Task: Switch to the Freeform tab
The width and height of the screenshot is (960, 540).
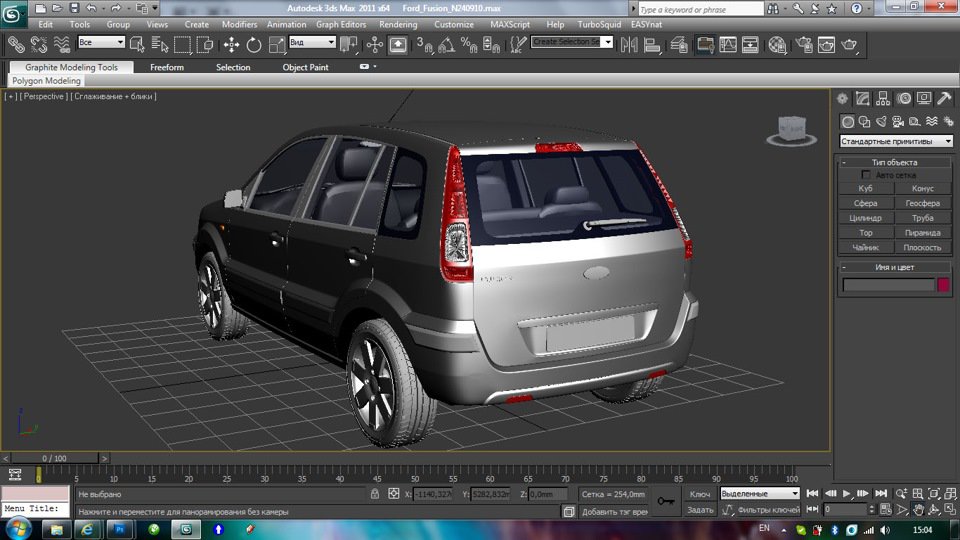Action: [x=167, y=67]
